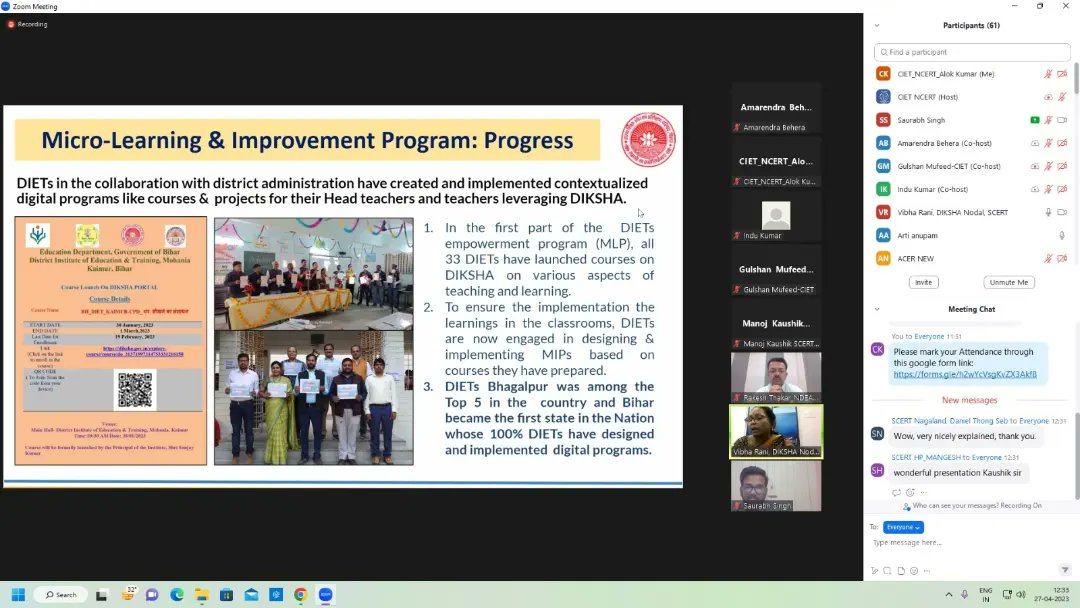The width and height of the screenshot is (1080, 608).
Task: Open Google Chrome from the taskbar
Action: point(300,595)
